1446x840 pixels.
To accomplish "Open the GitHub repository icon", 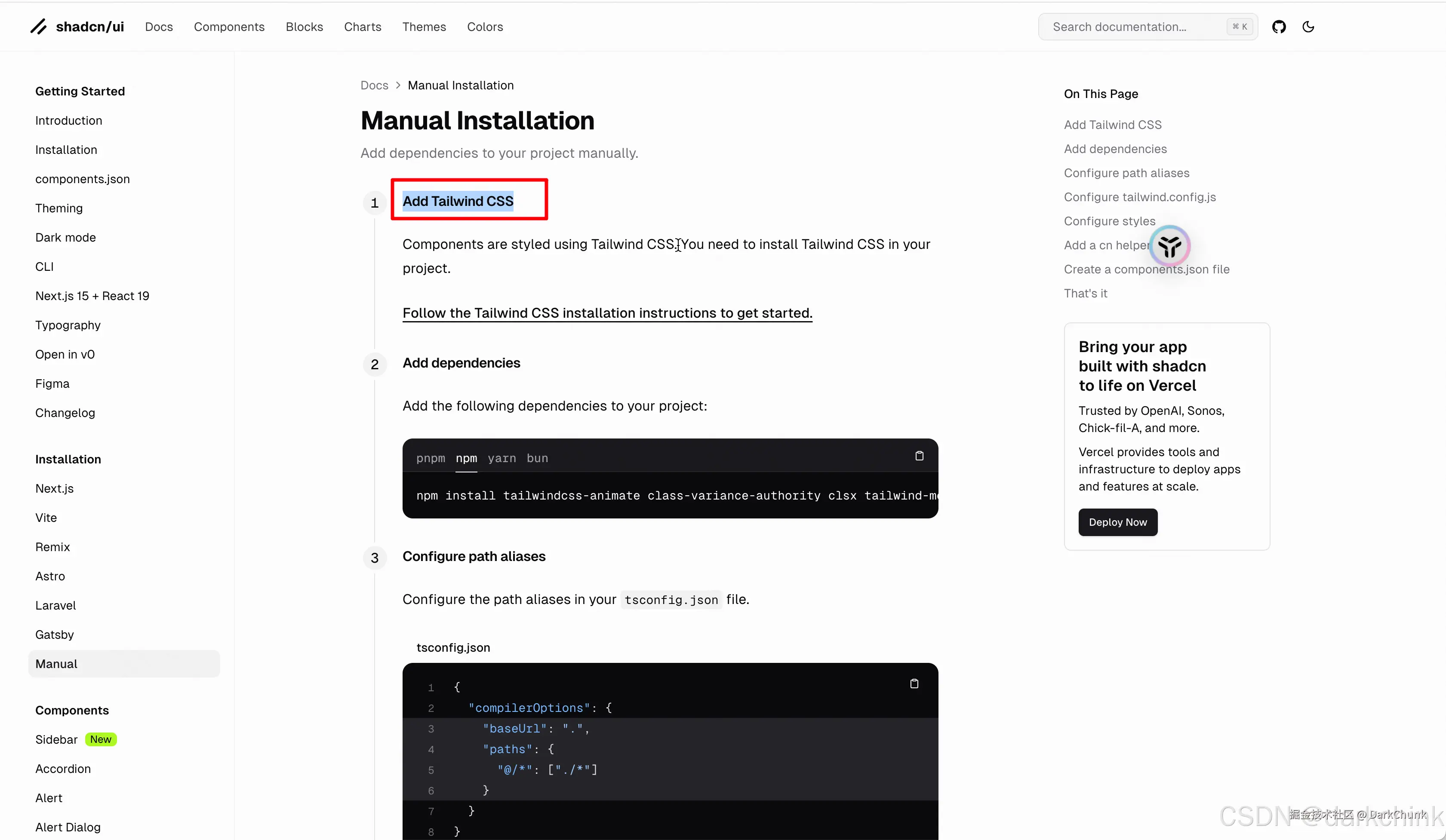I will [x=1278, y=27].
